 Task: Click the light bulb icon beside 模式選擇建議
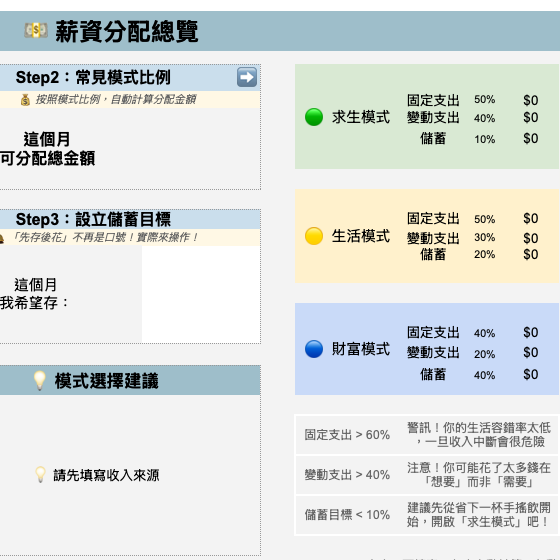[x=40, y=380]
